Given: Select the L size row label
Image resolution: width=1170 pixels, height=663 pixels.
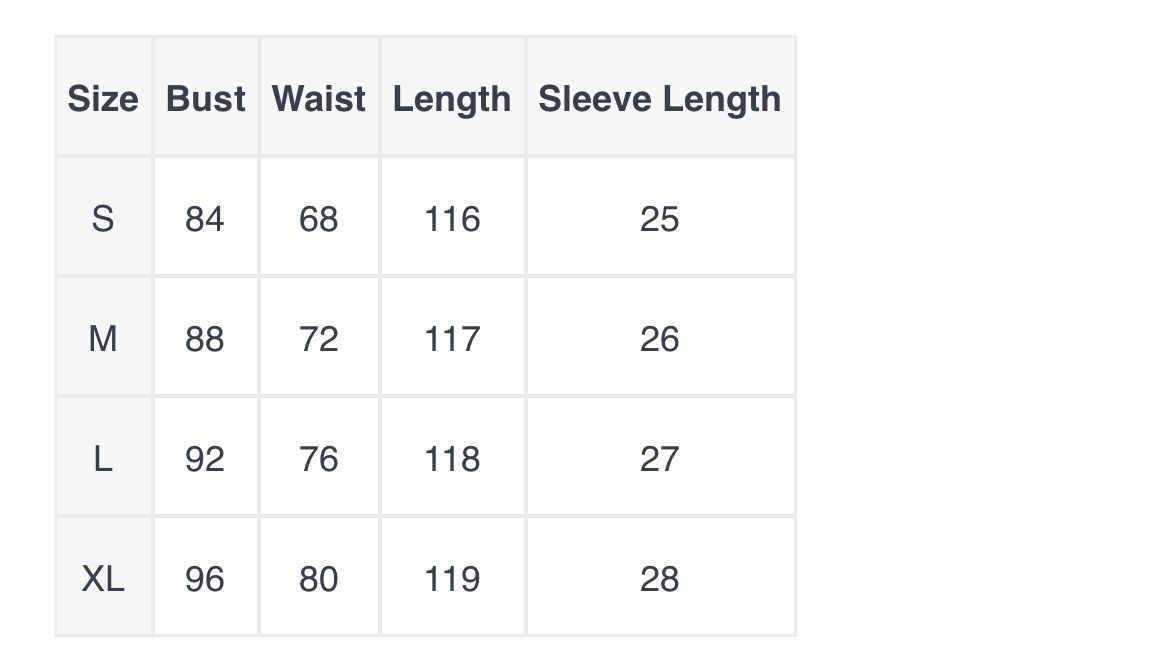Looking at the screenshot, I should 103,458.
